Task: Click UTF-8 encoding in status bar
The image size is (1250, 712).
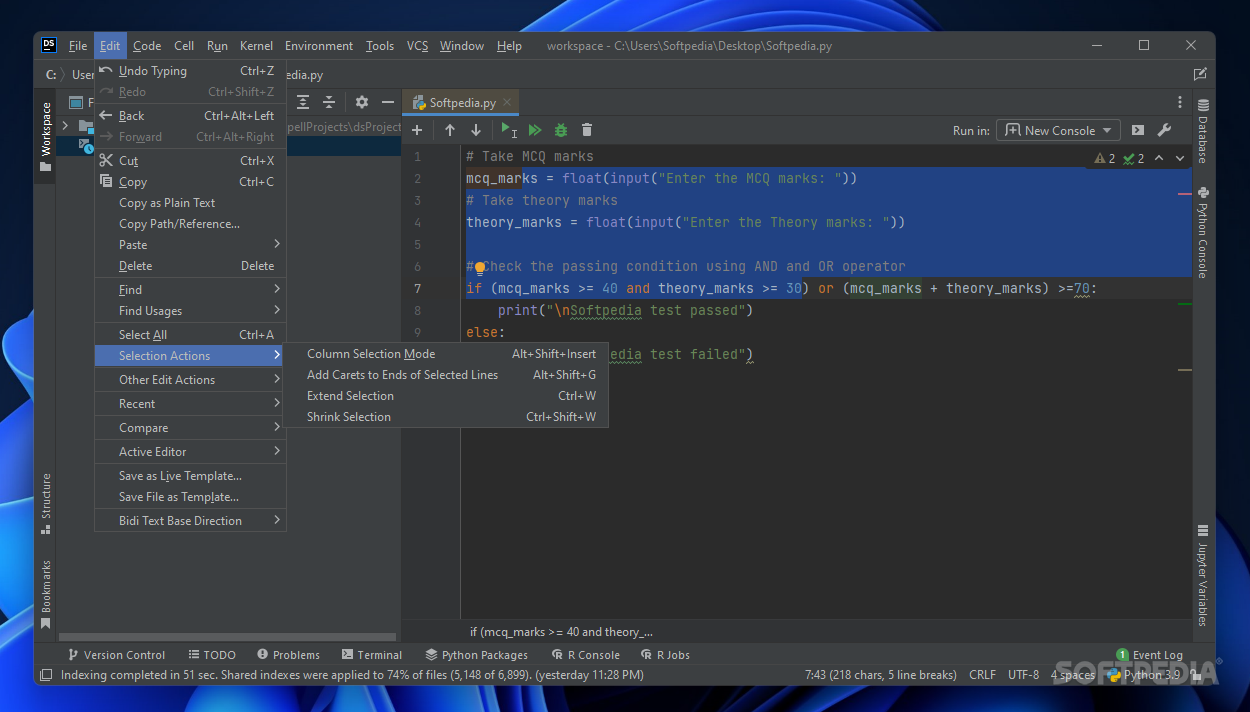Action: pyautogui.click(x=1023, y=675)
